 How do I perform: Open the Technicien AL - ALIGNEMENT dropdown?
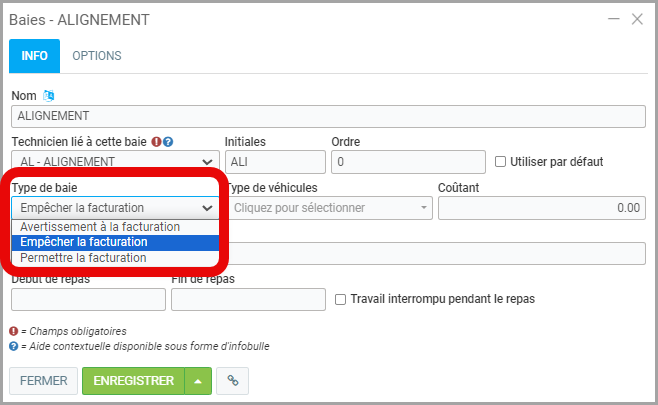pyautogui.click(x=115, y=161)
